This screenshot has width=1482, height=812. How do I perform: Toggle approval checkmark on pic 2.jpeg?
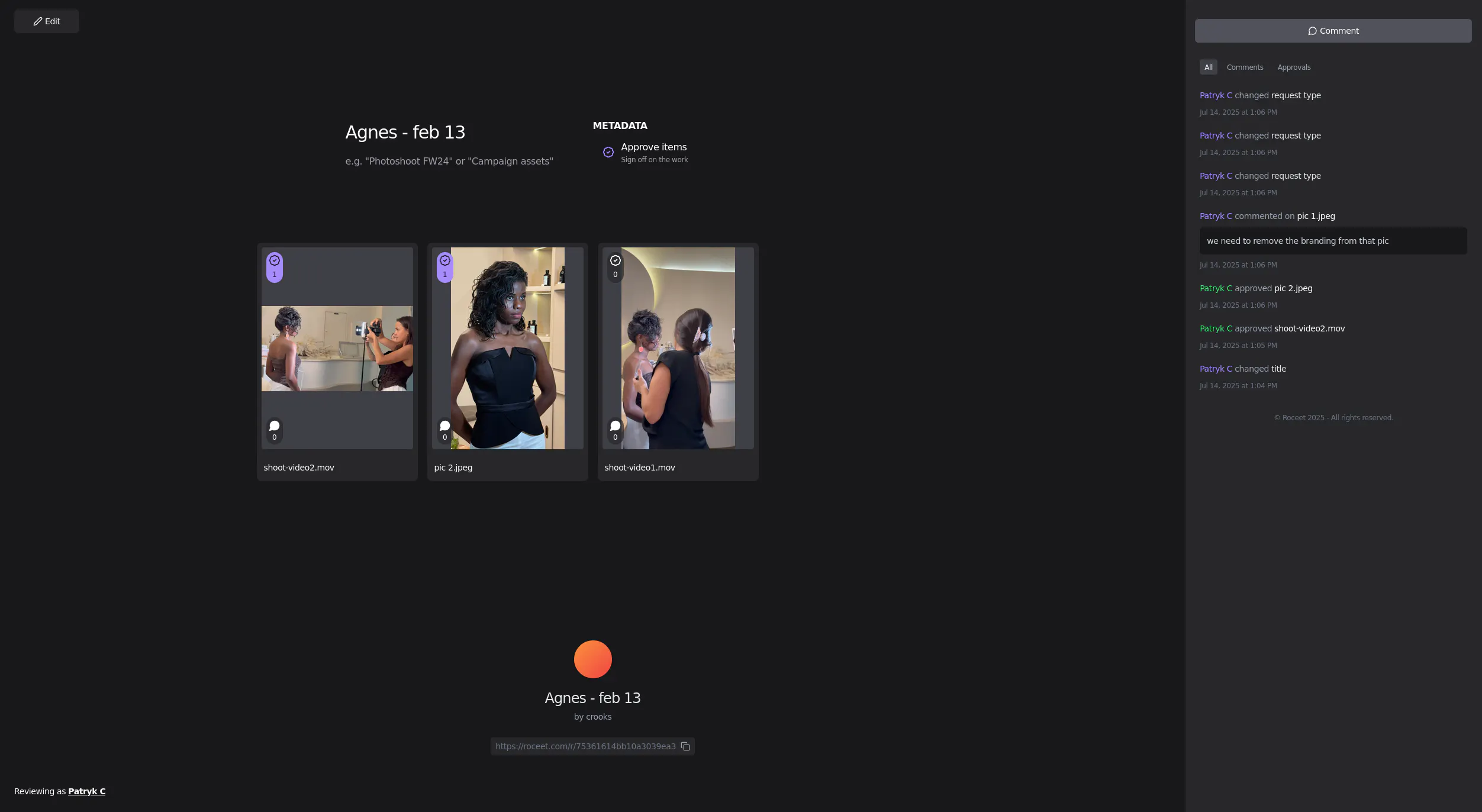pyautogui.click(x=444, y=267)
